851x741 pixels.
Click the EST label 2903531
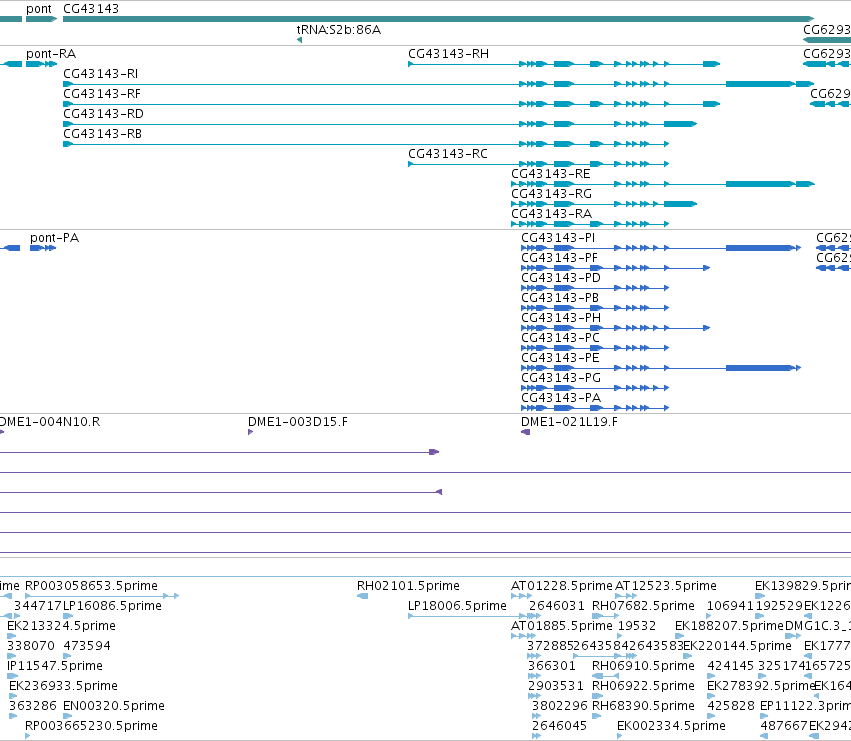click(556, 686)
